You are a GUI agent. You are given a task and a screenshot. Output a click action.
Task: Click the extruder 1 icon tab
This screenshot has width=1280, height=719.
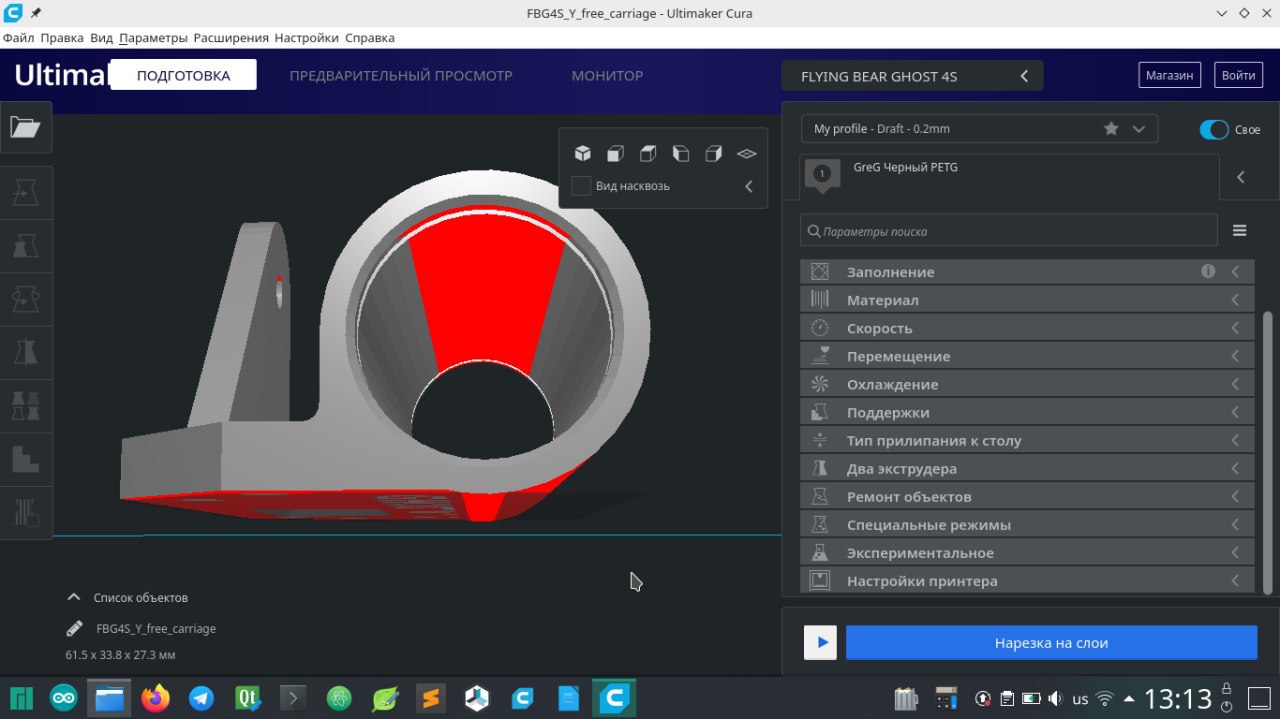[823, 175]
